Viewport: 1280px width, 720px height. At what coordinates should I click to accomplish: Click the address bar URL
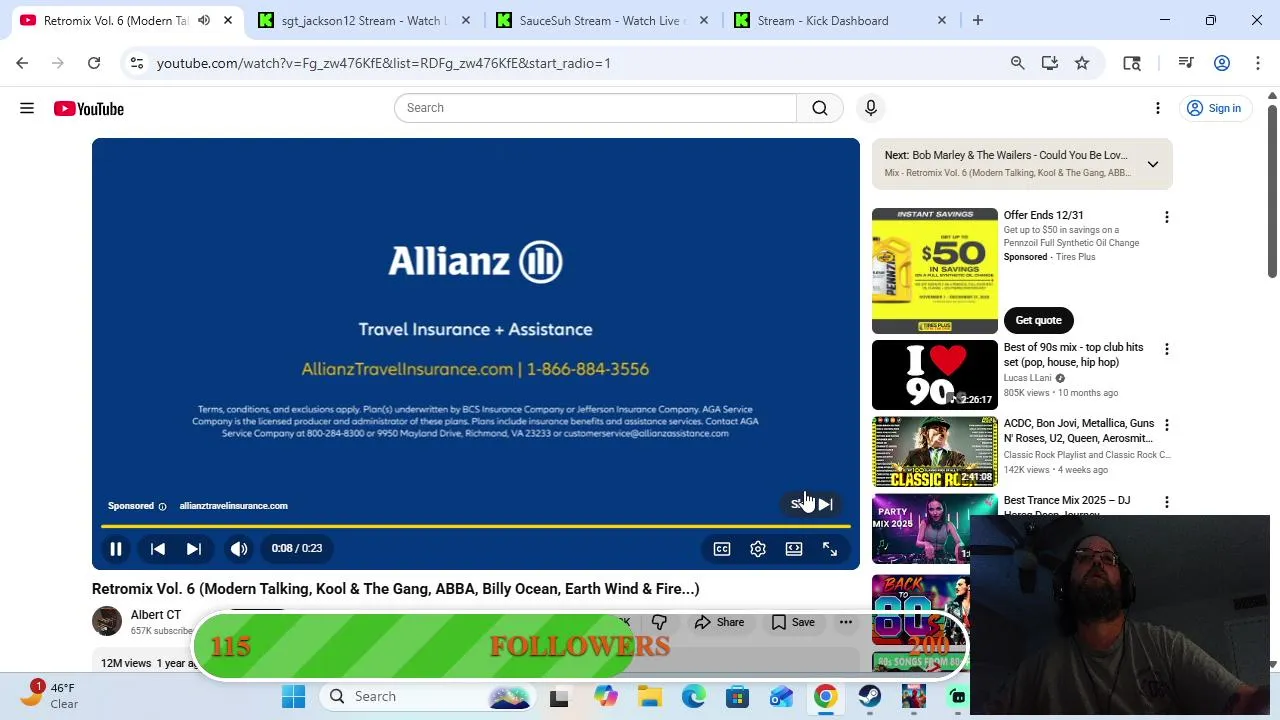click(383, 63)
